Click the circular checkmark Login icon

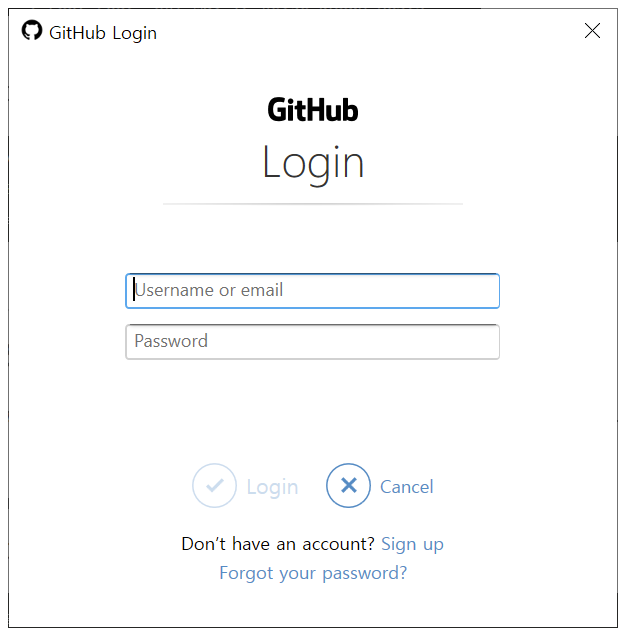click(x=214, y=486)
